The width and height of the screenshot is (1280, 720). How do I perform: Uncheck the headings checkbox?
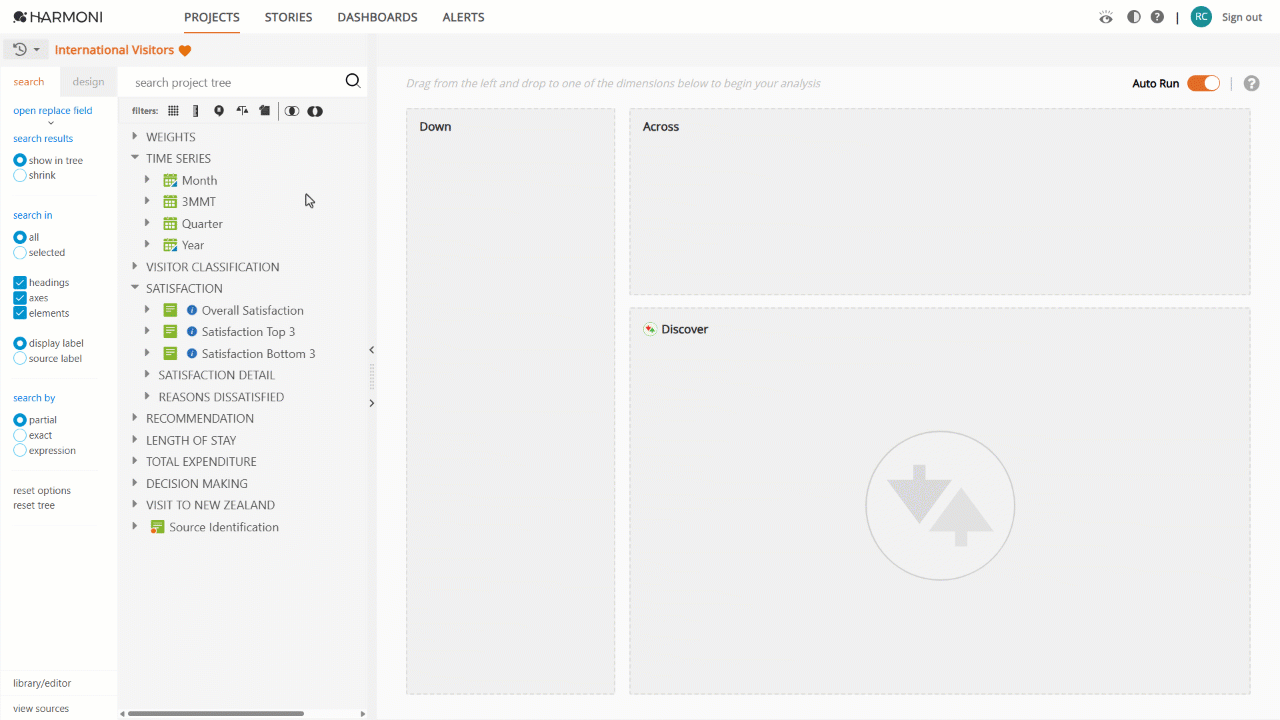20,283
